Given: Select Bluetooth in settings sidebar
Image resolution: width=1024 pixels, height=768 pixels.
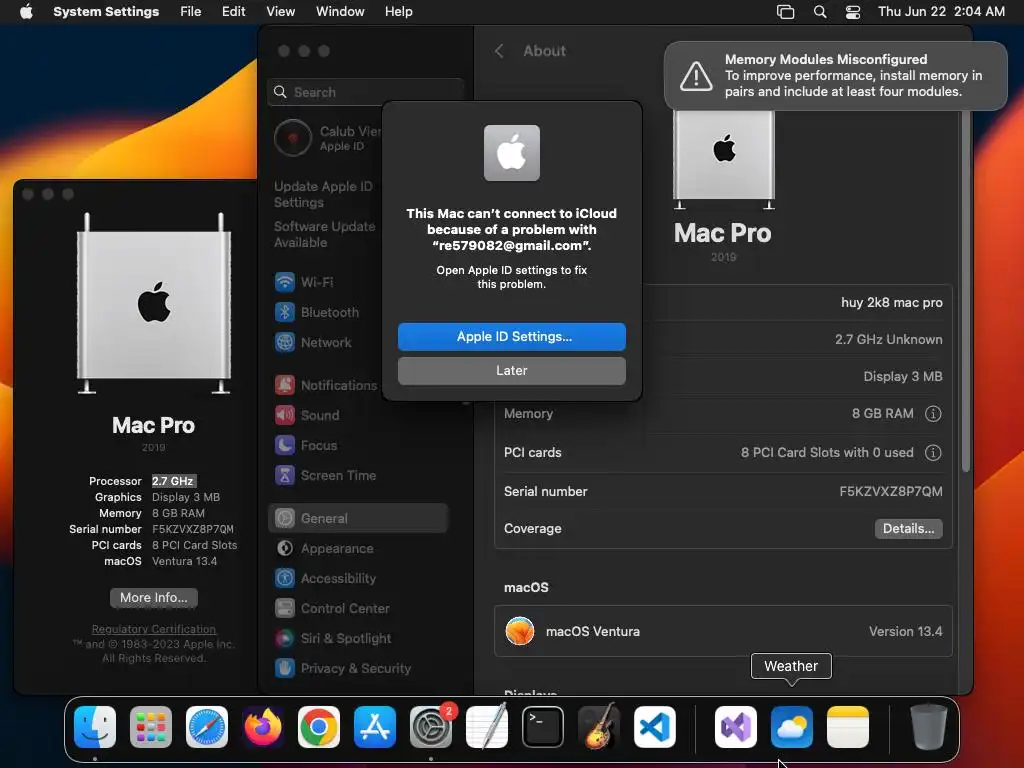Looking at the screenshot, I should (x=317, y=312).
